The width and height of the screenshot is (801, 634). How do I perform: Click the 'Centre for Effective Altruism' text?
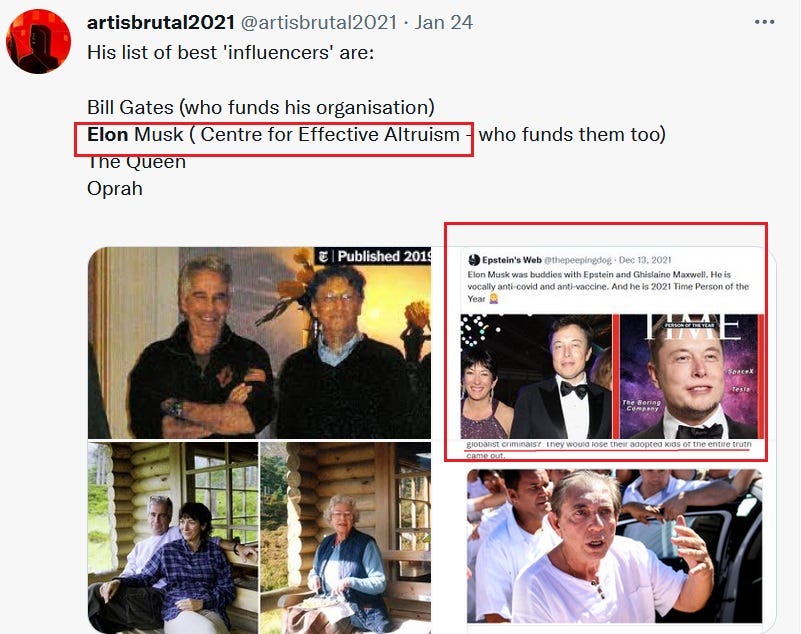click(330, 134)
